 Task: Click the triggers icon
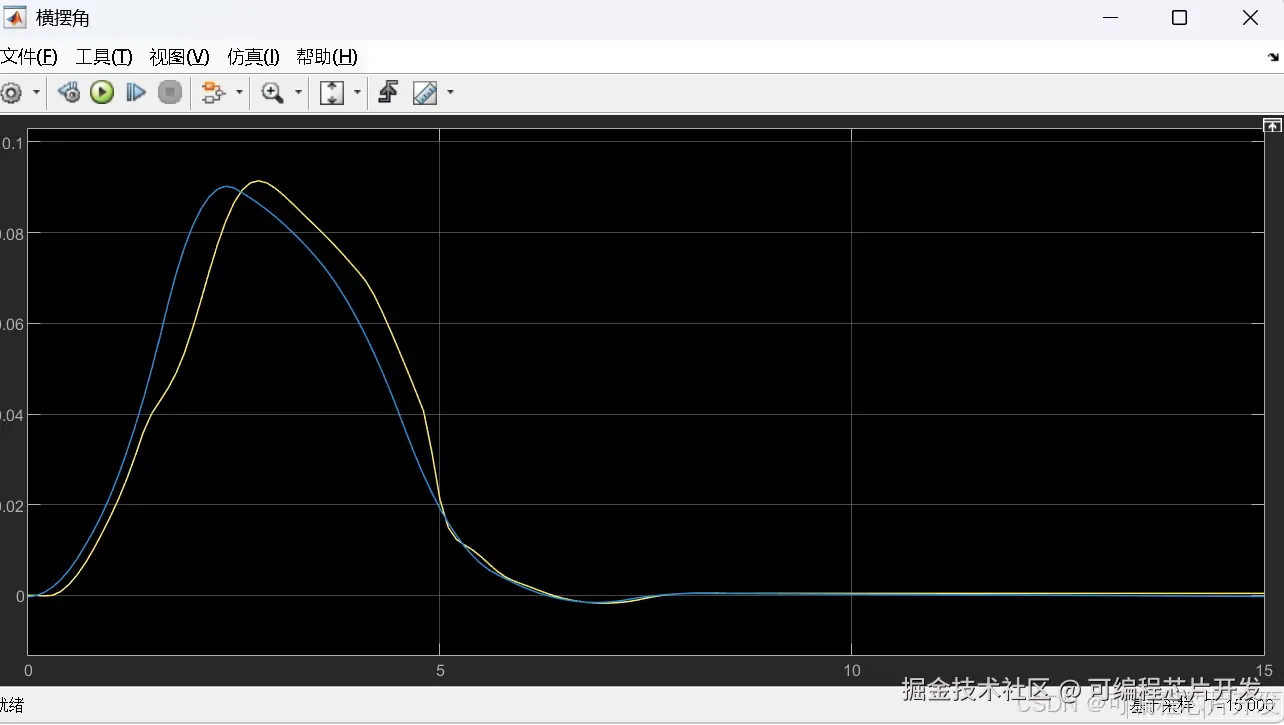coord(388,93)
